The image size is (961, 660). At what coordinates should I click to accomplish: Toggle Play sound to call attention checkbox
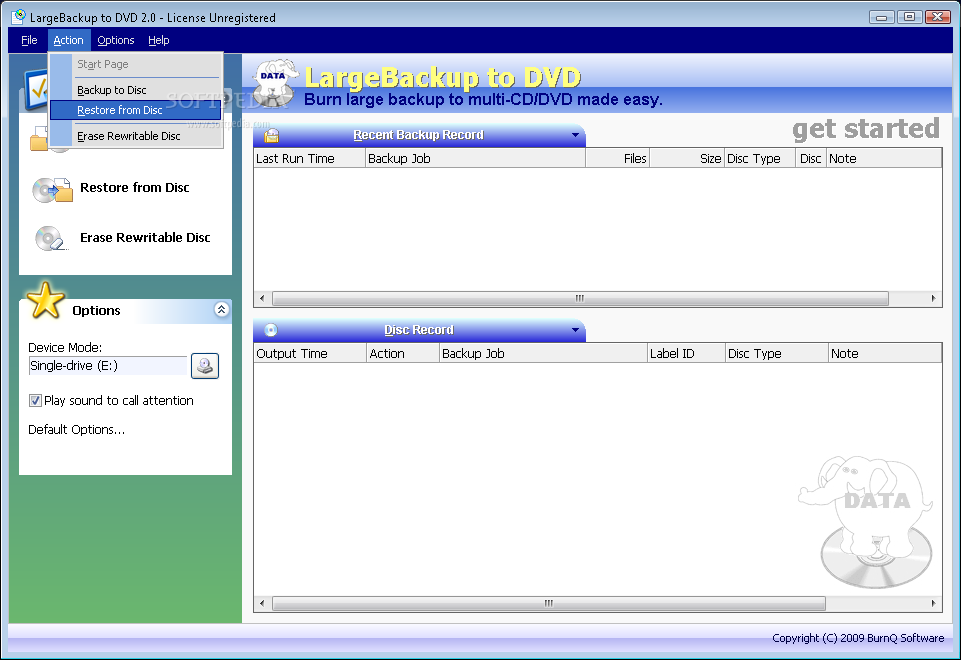(36, 401)
